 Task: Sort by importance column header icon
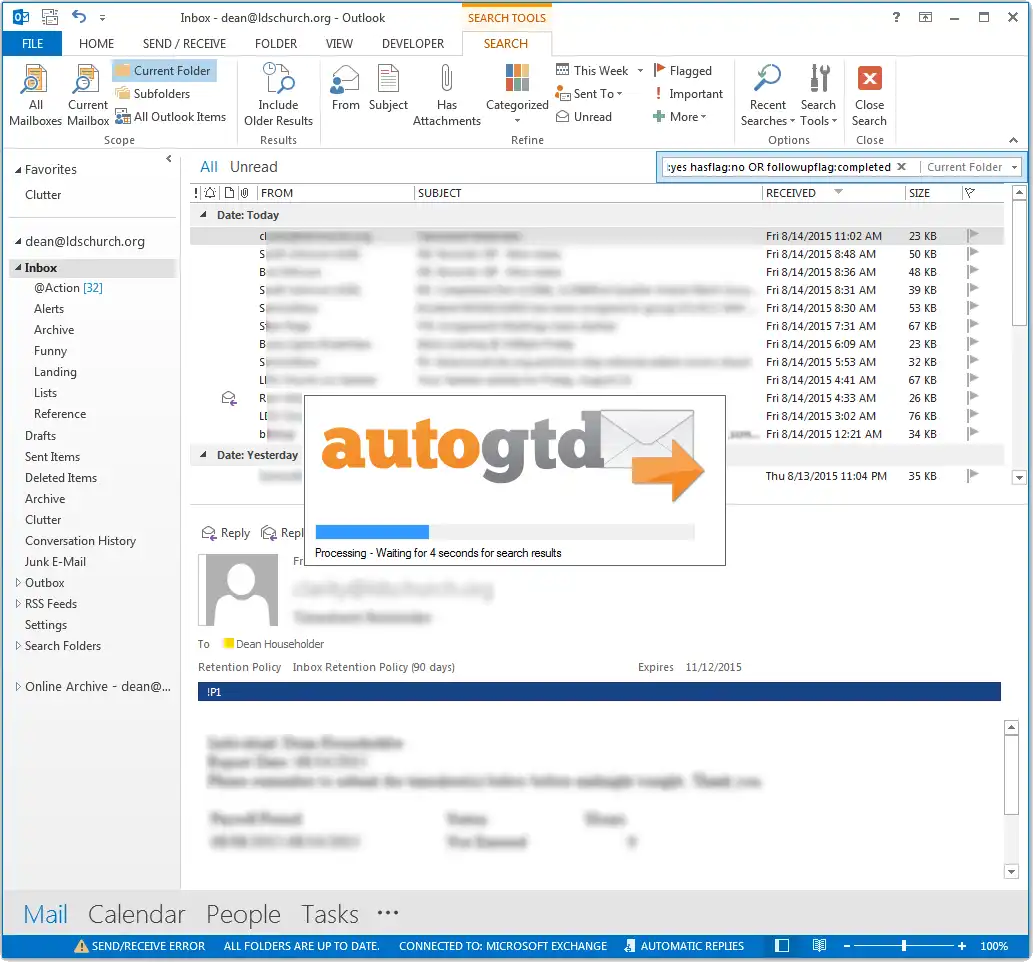click(196, 193)
